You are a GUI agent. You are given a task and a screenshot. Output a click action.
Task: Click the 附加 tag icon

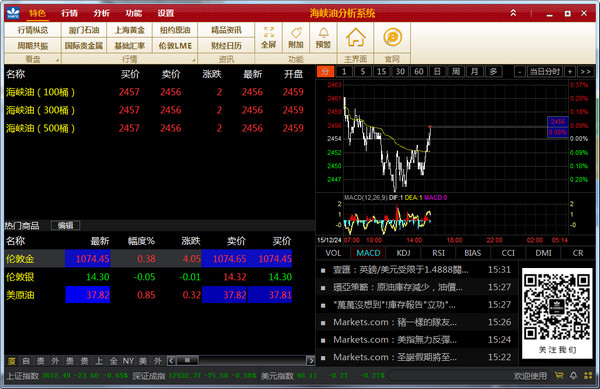click(296, 37)
